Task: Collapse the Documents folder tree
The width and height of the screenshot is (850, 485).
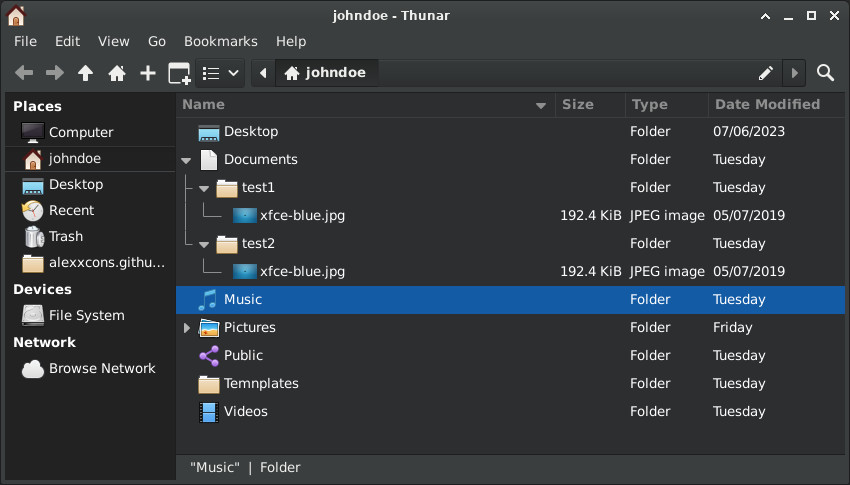Action: click(186, 160)
